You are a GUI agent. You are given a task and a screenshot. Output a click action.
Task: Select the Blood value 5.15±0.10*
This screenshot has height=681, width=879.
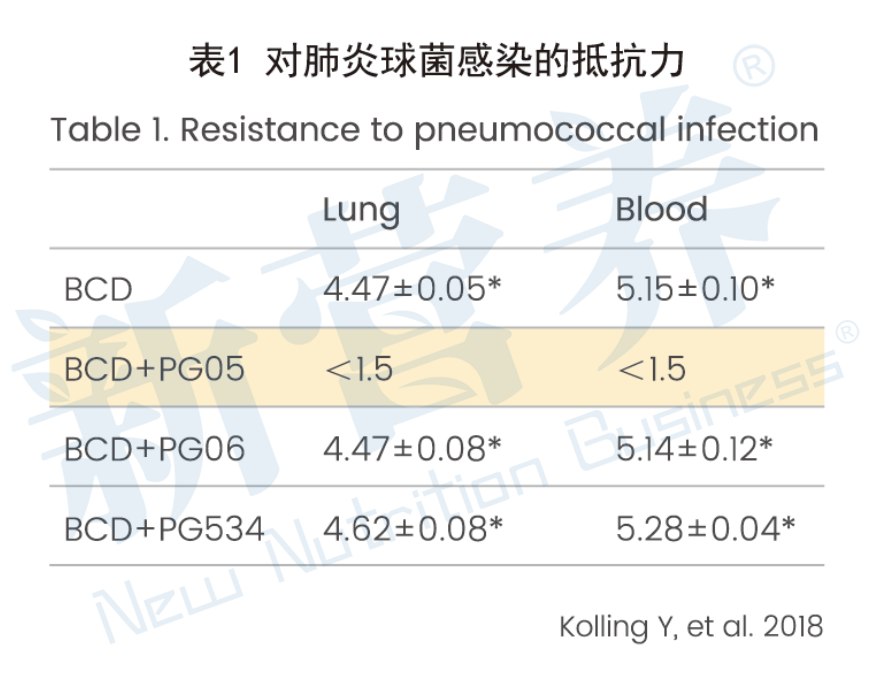(x=695, y=289)
